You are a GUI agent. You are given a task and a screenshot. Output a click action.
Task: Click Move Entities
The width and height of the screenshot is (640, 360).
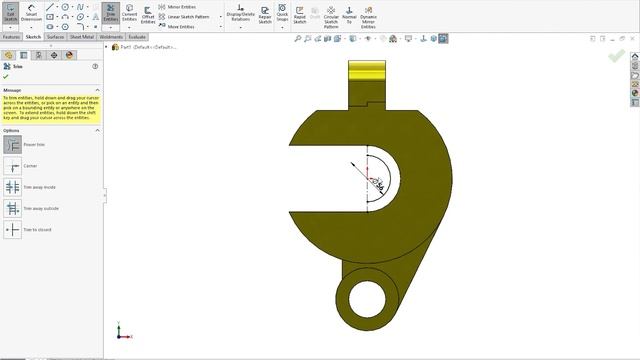click(x=176, y=27)
